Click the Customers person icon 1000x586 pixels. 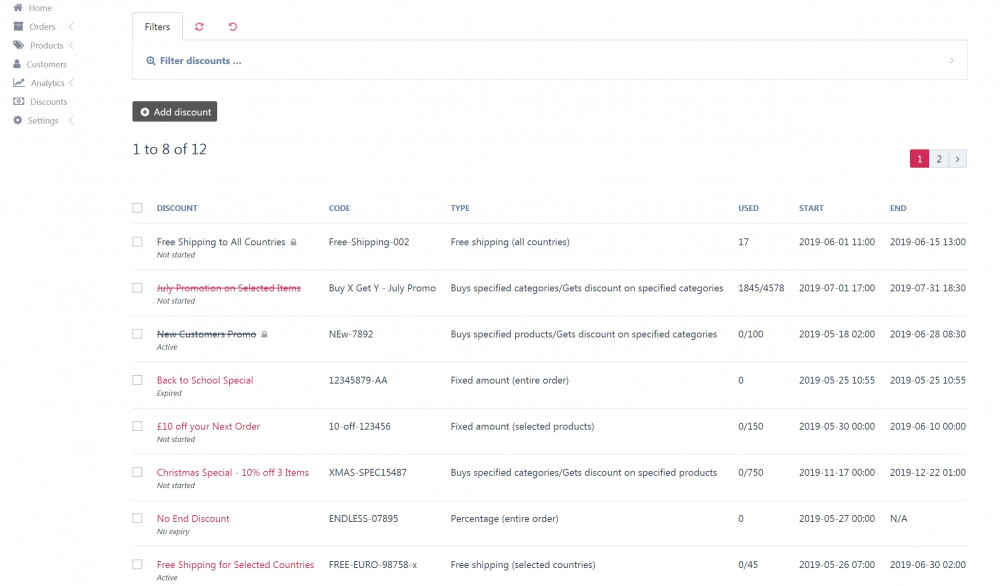[17, 64]
